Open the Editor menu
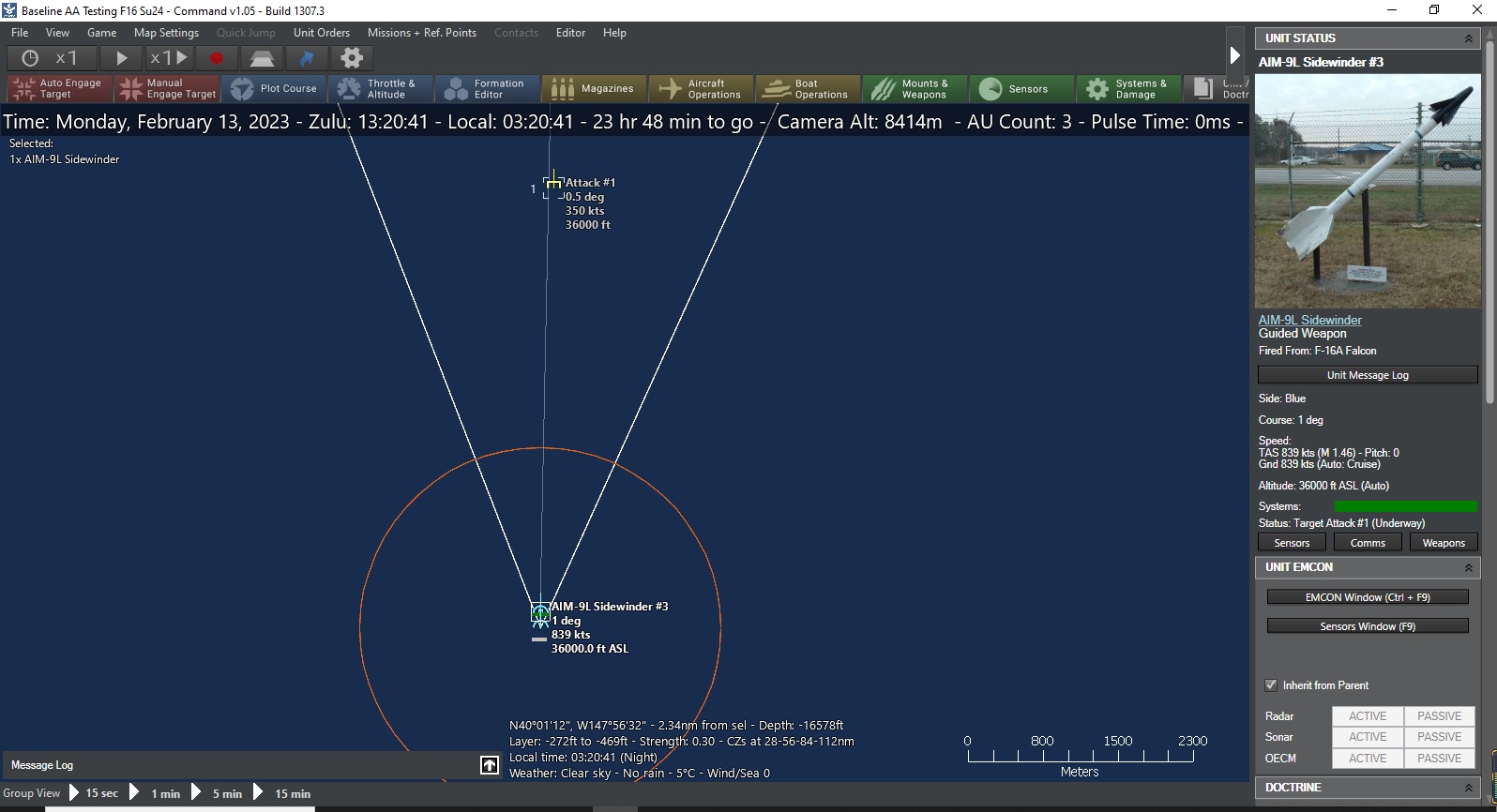The height and width of the screenshot is (812, 1497). [570, 33]
